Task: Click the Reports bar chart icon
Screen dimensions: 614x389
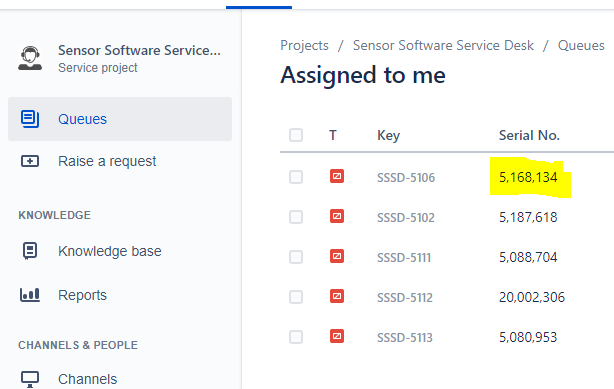Action: [x=30, y=295]
